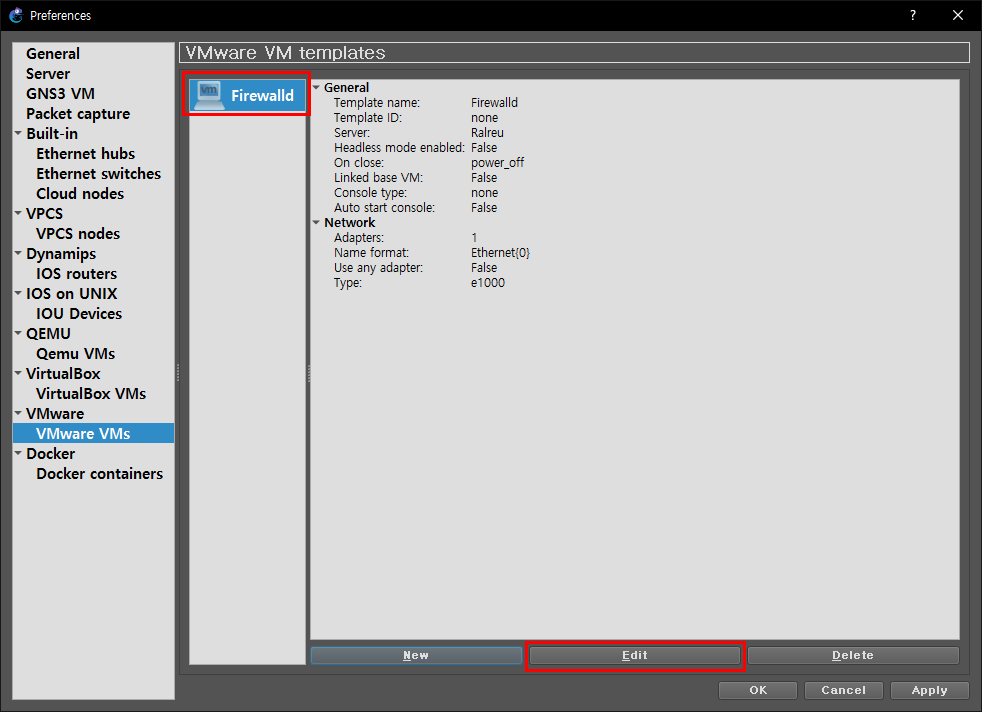Click the Delete template button

pos(853,655)
